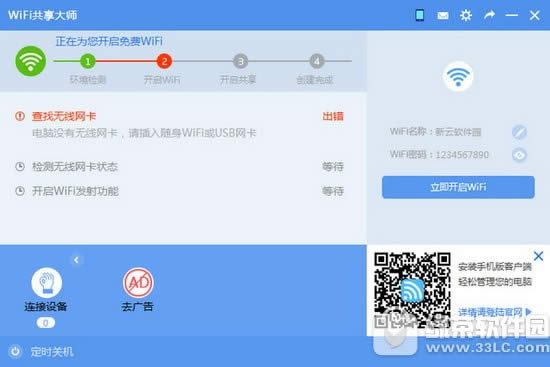Click the 安装手机版客户端 promo text
The image size is (550, 367).
pos(495,267)
